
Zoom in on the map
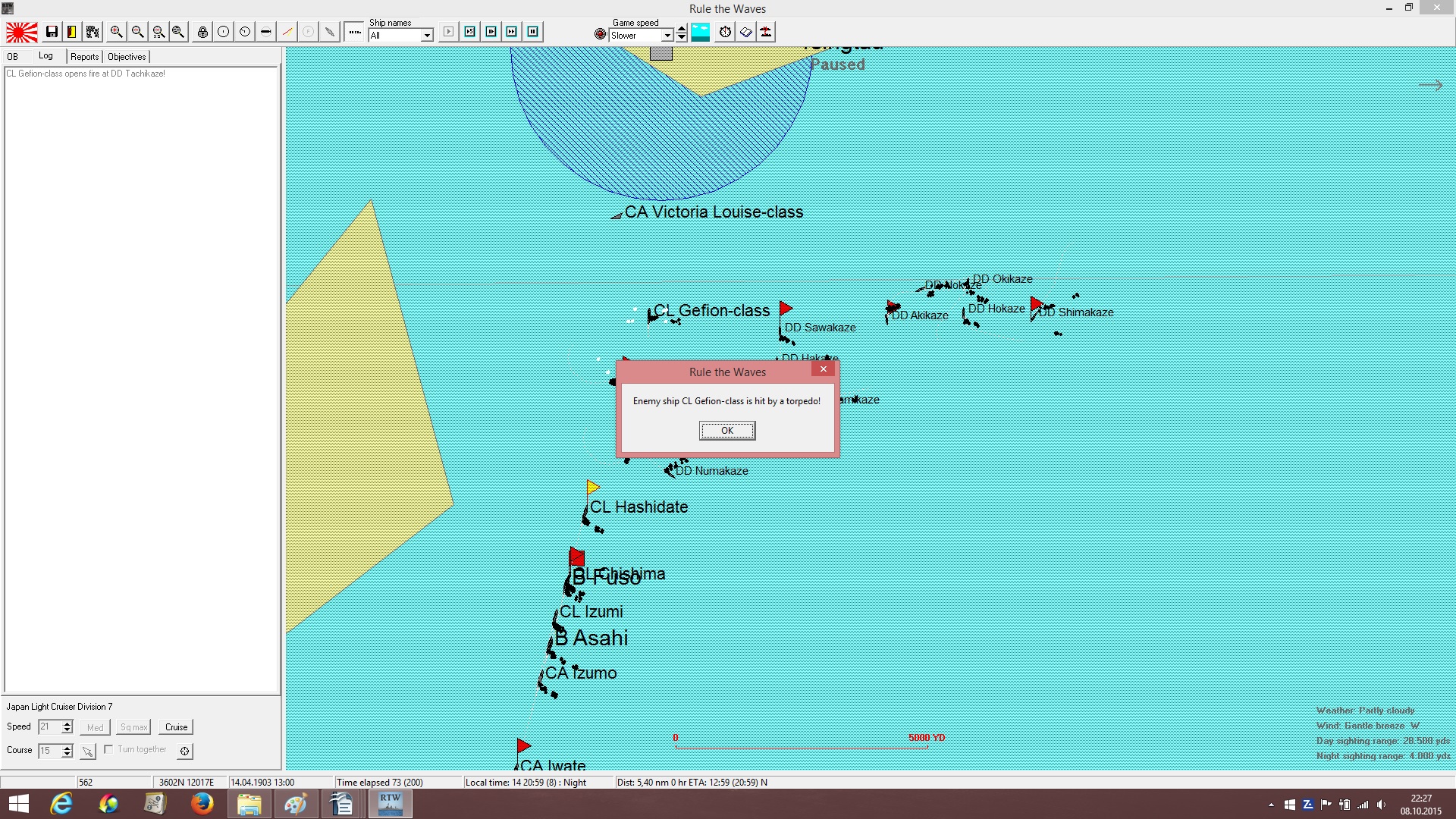[x=116, y=32]
